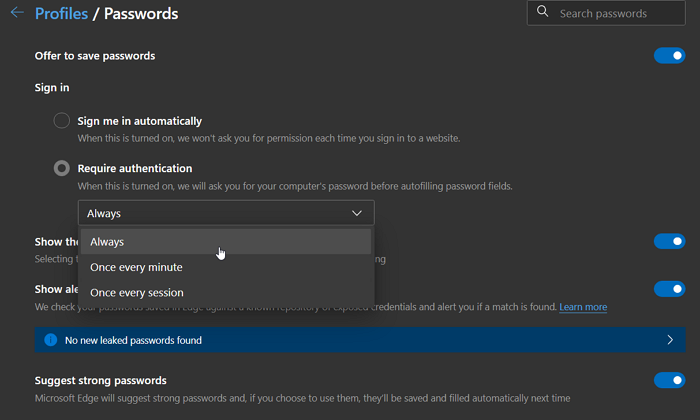Click the Search passwords field

coord(606,13)
